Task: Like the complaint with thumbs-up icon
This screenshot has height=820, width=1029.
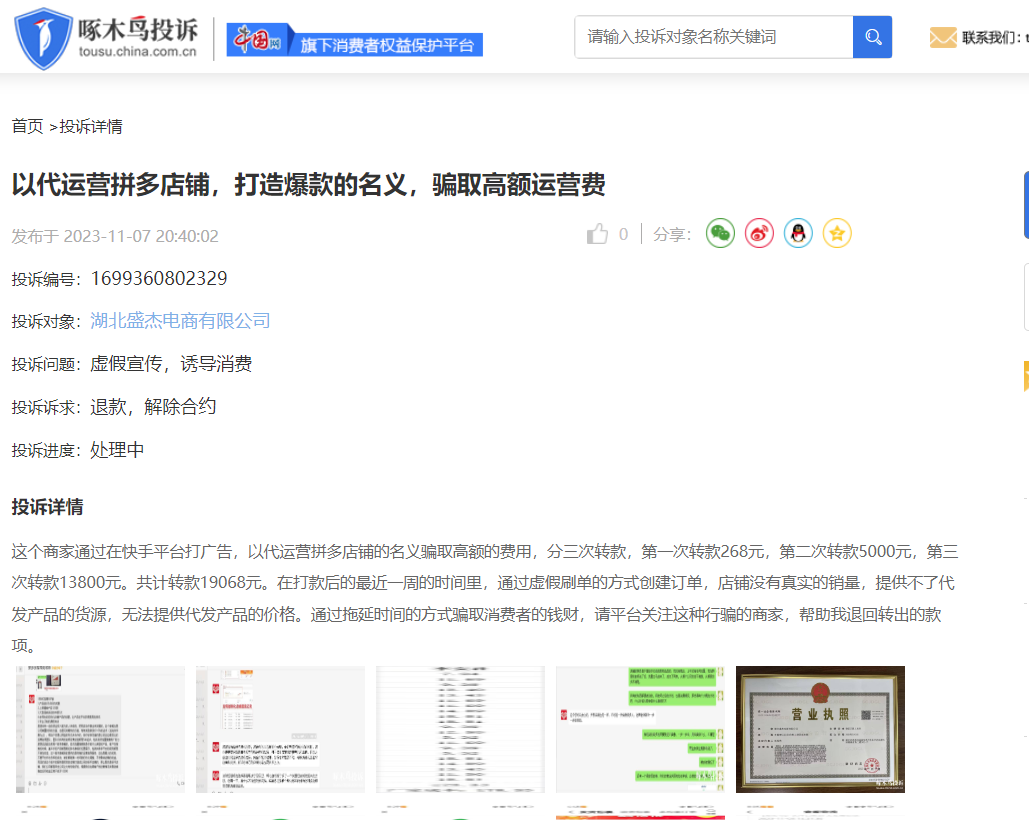Action: click(x=598, y=234)
